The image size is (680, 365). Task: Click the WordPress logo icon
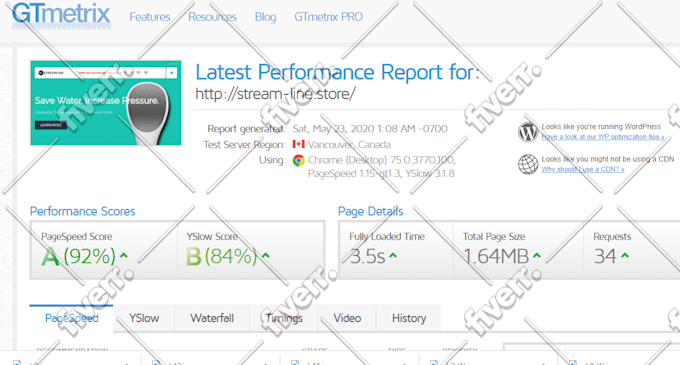pyautogui.click(x=528, y=132)
